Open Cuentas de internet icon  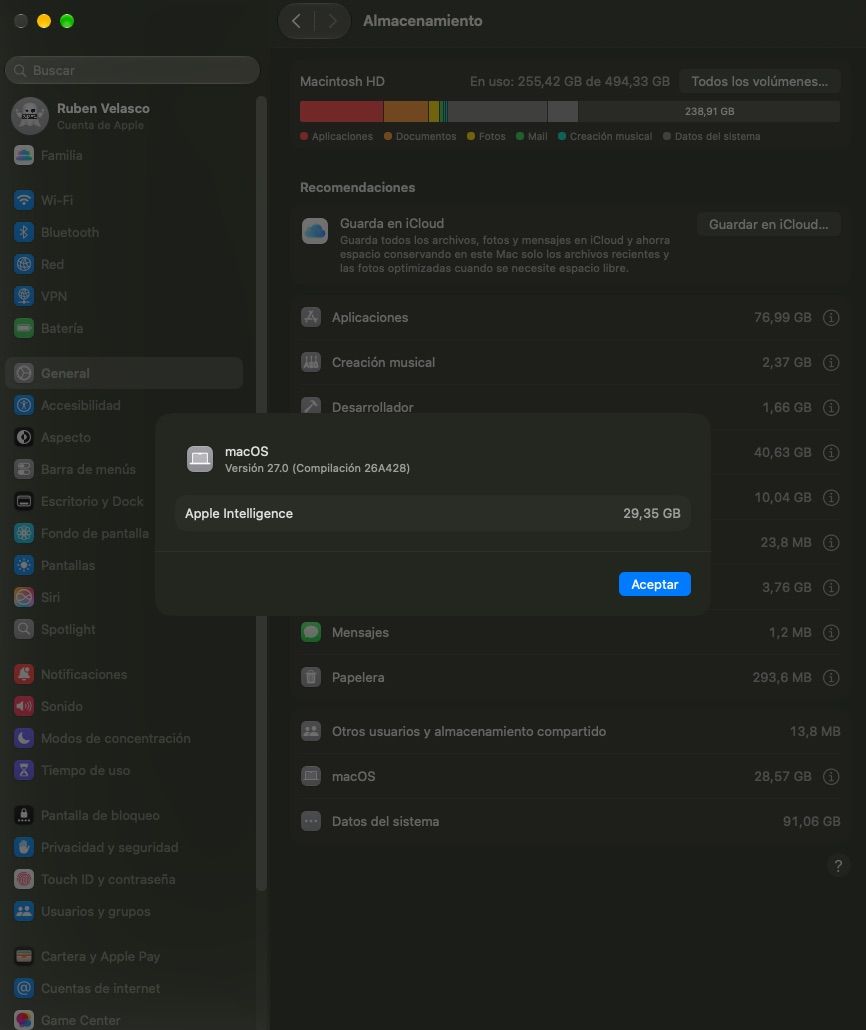click(24, 988)
